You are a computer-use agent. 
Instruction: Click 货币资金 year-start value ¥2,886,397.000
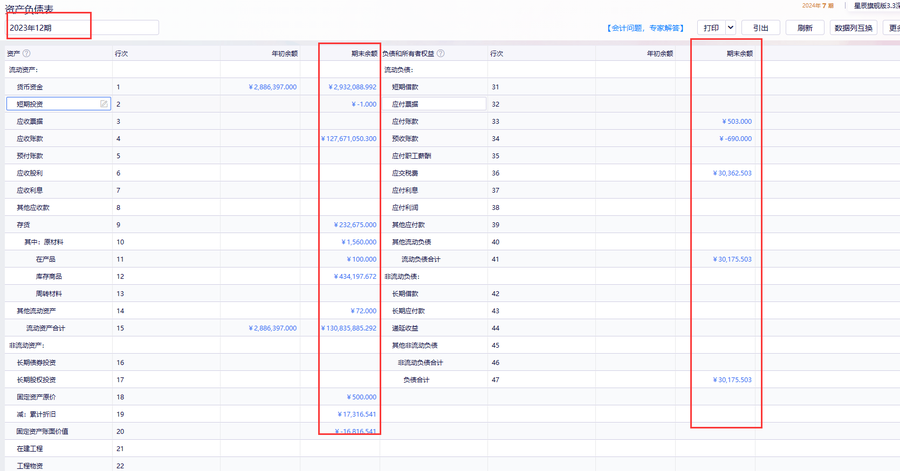click(273, 87)
